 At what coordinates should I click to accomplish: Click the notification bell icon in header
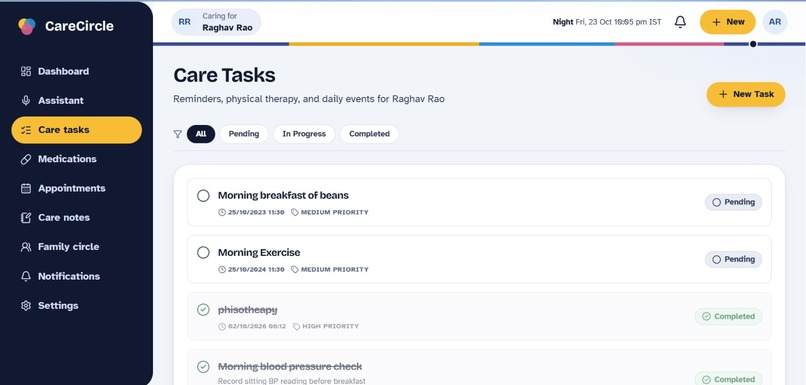680,22
